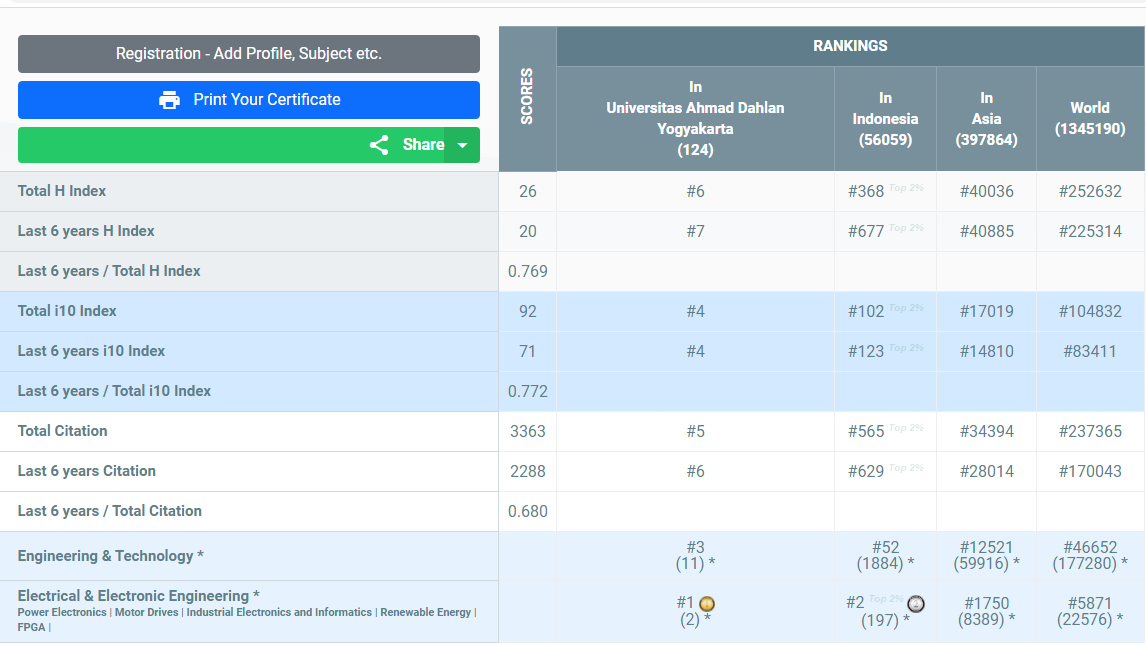Image resolution: width=1146 pixels, height=646 pixels.
Task: Open the Share dropdown arrow
Action: (x=462, y=145)
